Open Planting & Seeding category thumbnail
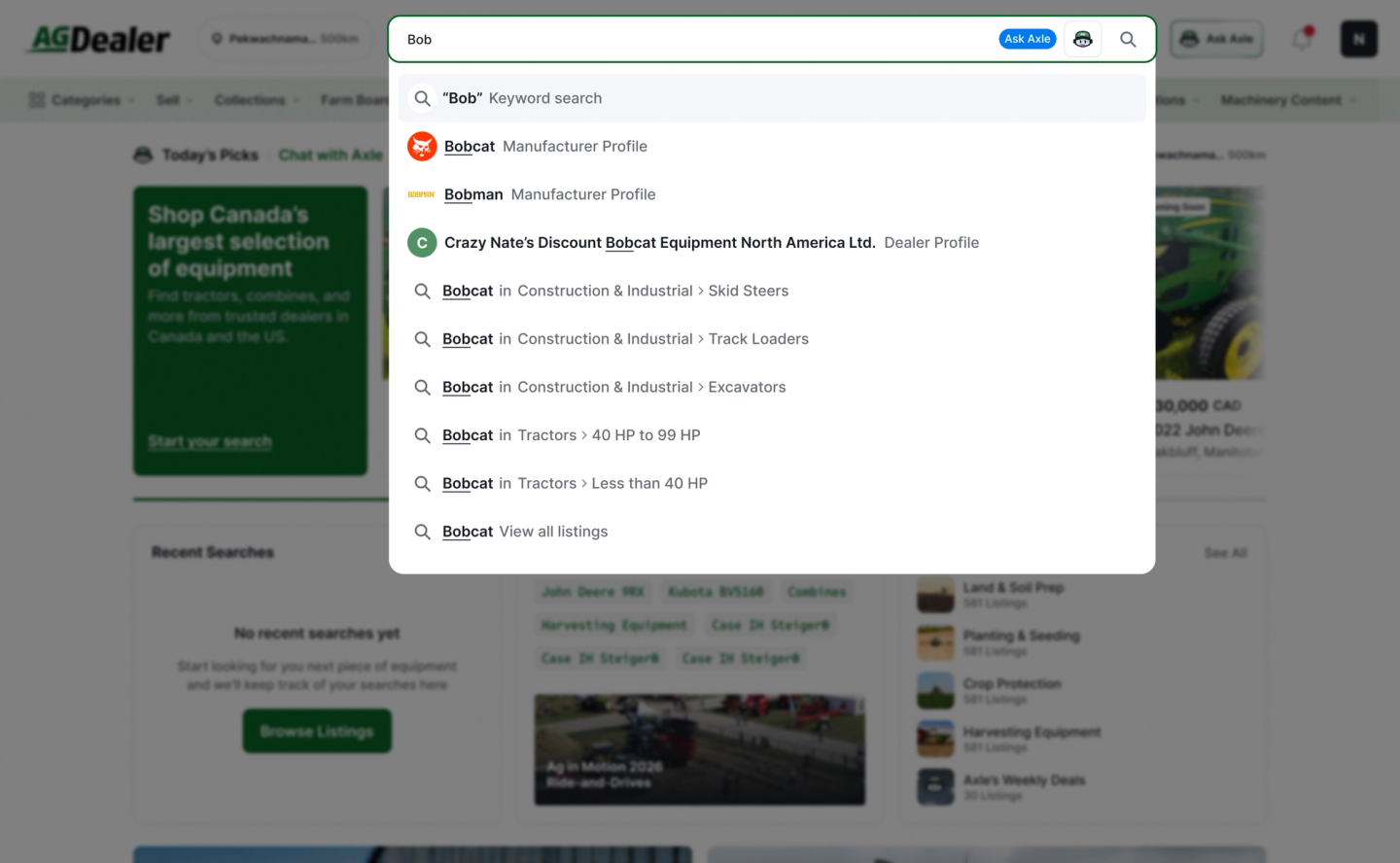The height and width of the screenshot is (863, 1400). (x=935, y=642)
